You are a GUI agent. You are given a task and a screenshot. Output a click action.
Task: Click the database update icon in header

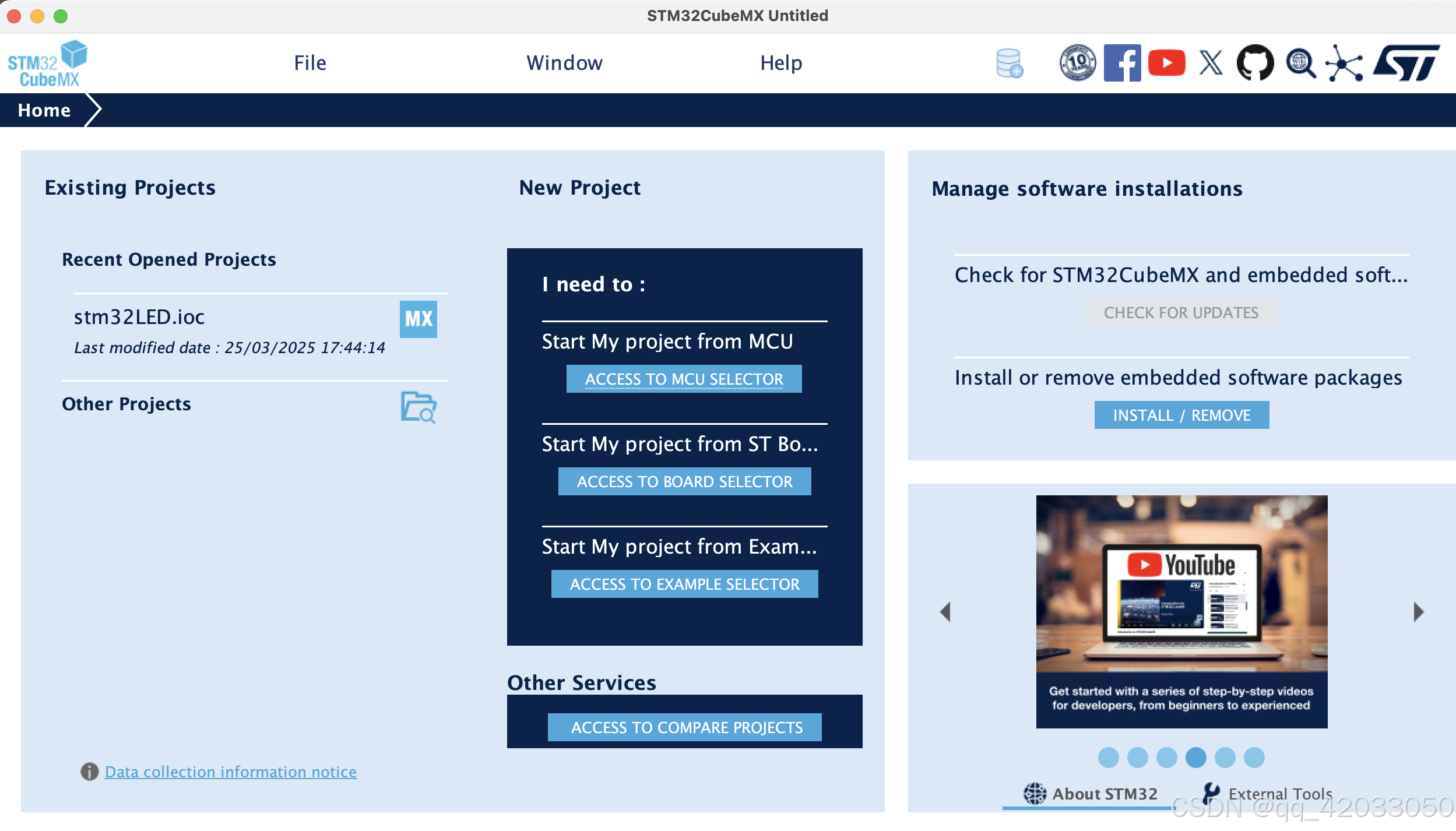click(1010, 63)
